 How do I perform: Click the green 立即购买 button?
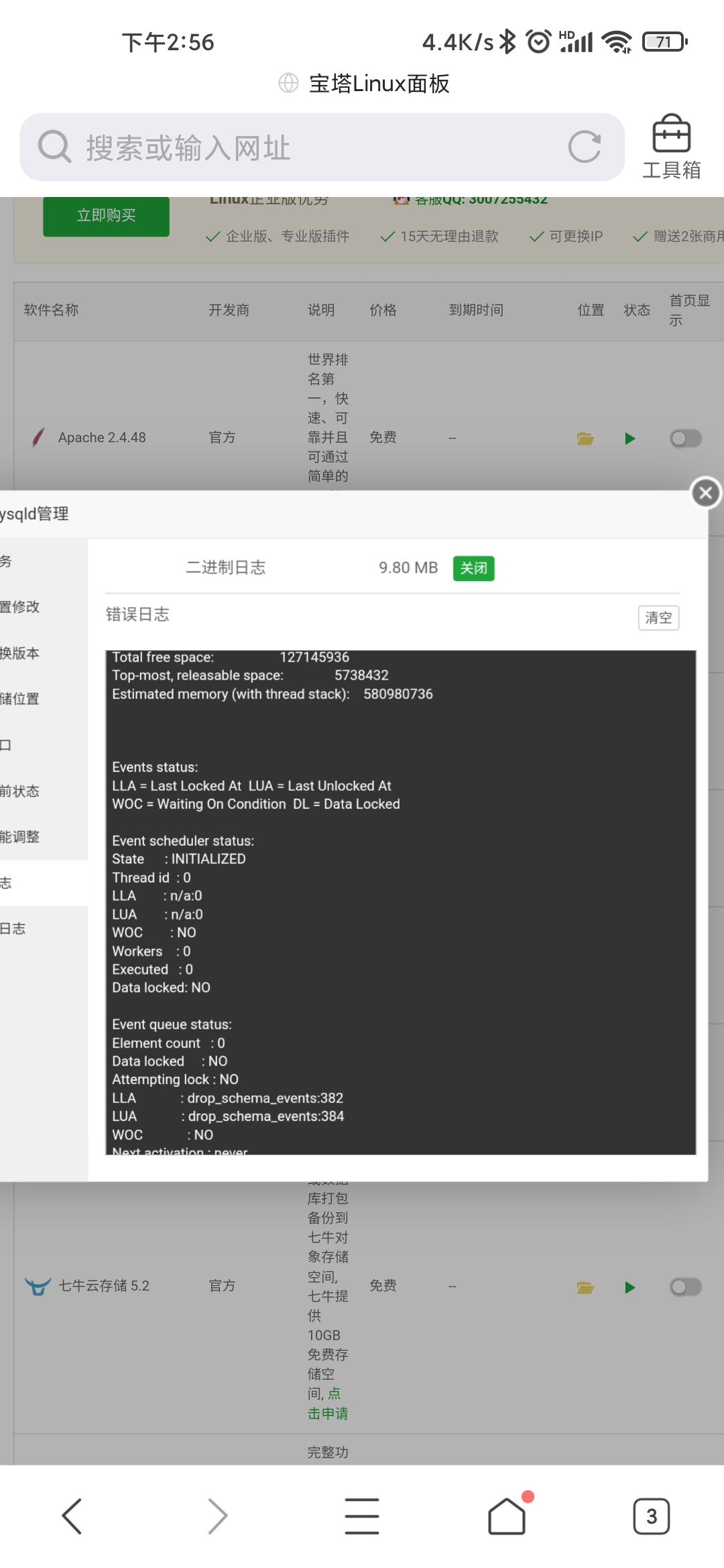(106, 216)
